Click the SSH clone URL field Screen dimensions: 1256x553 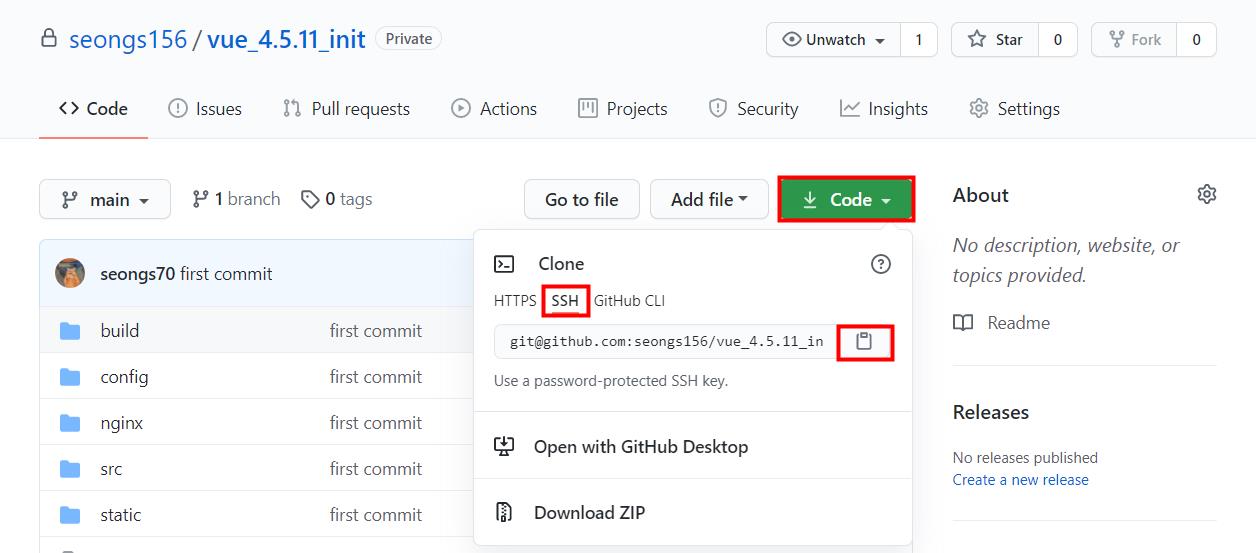point(666,342)
